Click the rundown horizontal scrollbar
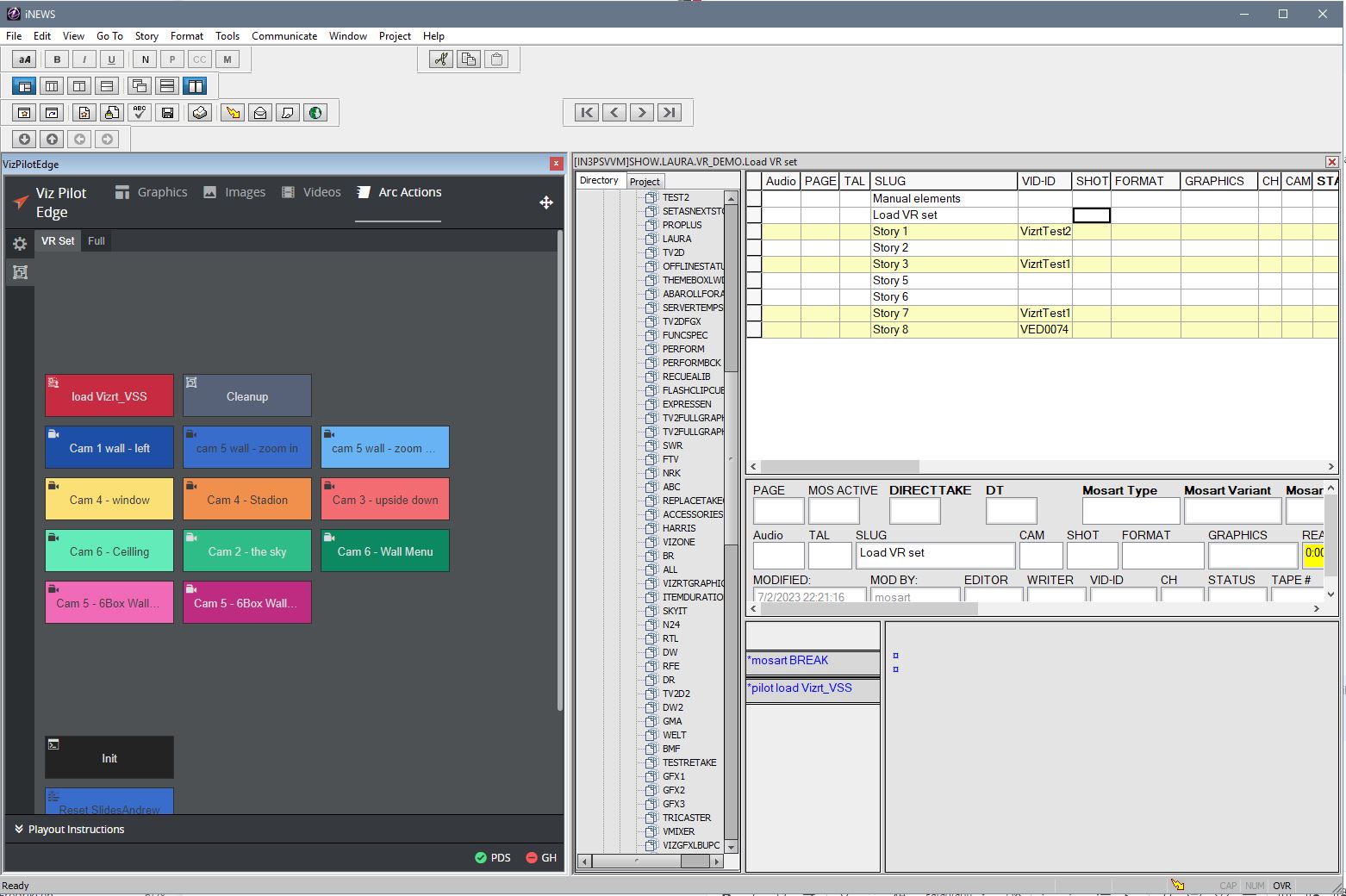The width and height of the screenshot is (1346, 896). (839, 466)
